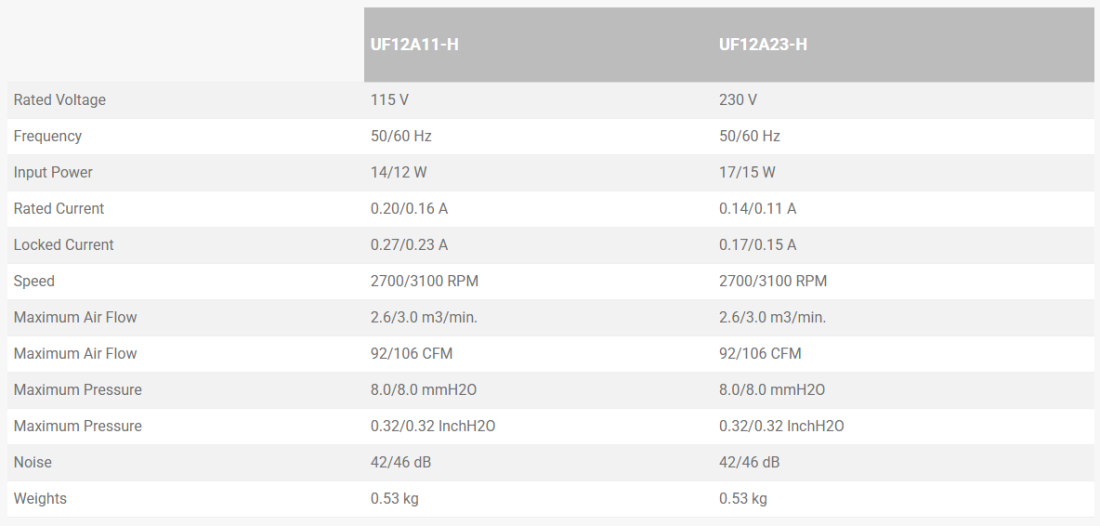Click the UF12A11-H column header
The image size is (1100, 526).
(x=414, y=45)
